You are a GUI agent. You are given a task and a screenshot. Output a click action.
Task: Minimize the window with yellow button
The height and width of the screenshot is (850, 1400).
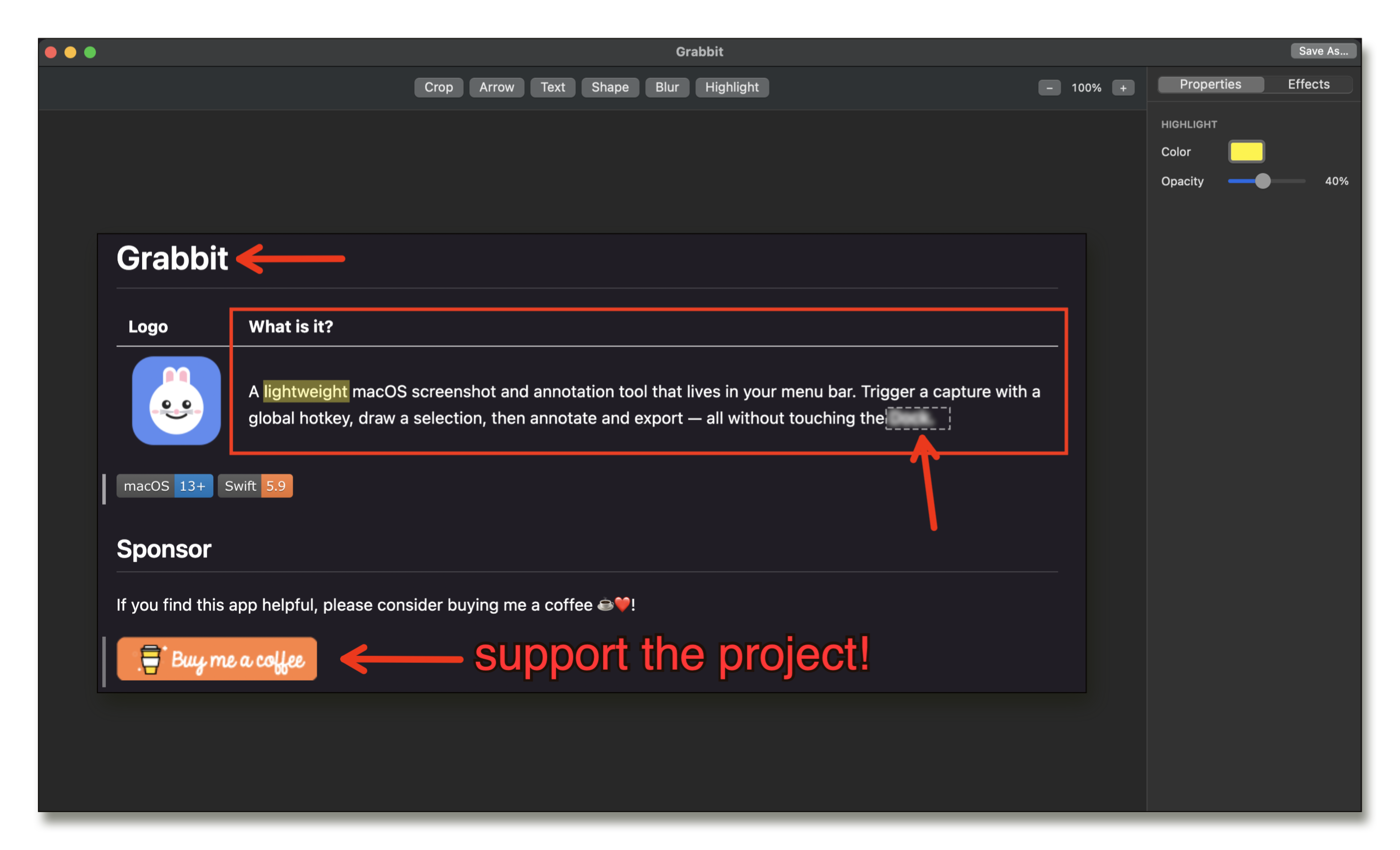tap(70, 52)
